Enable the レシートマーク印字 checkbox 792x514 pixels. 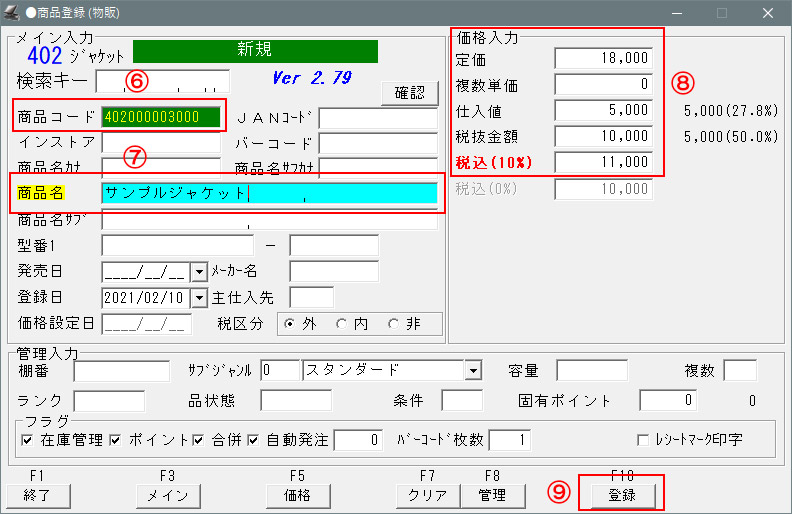coord(644,440)
